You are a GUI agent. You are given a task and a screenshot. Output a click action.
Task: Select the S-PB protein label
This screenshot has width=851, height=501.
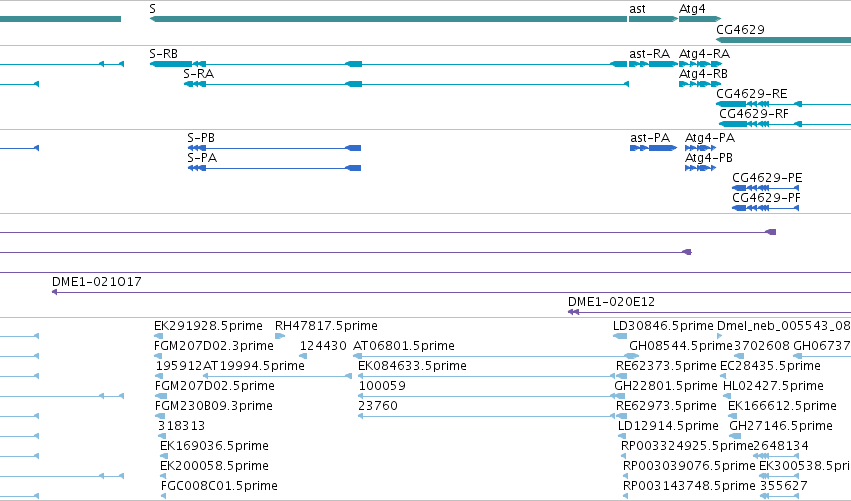(201, 138)
